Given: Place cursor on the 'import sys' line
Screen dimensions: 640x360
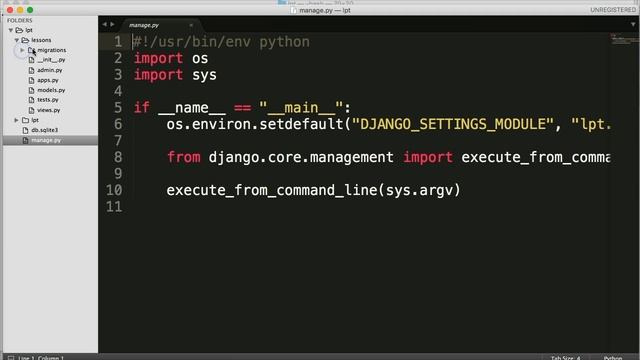Looking at the screenshot, I should click(176, 75).
